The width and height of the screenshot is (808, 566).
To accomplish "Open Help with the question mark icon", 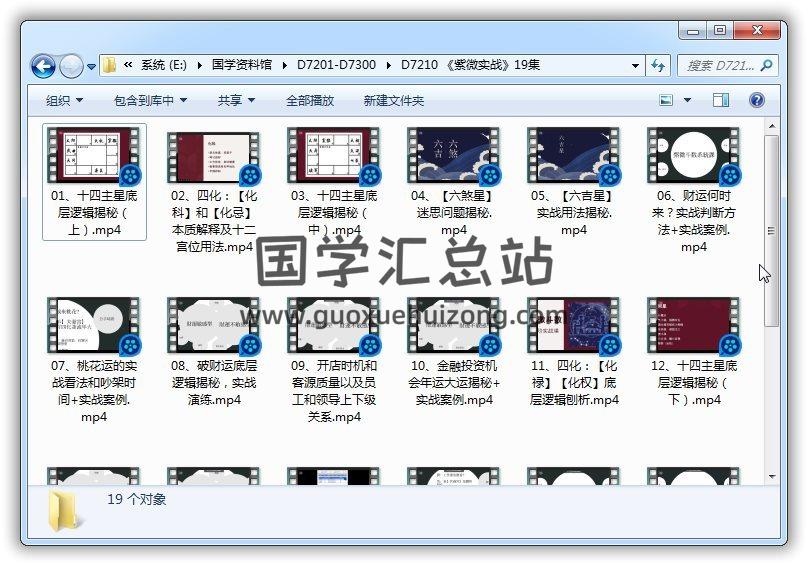I will (x=757, y=100).
